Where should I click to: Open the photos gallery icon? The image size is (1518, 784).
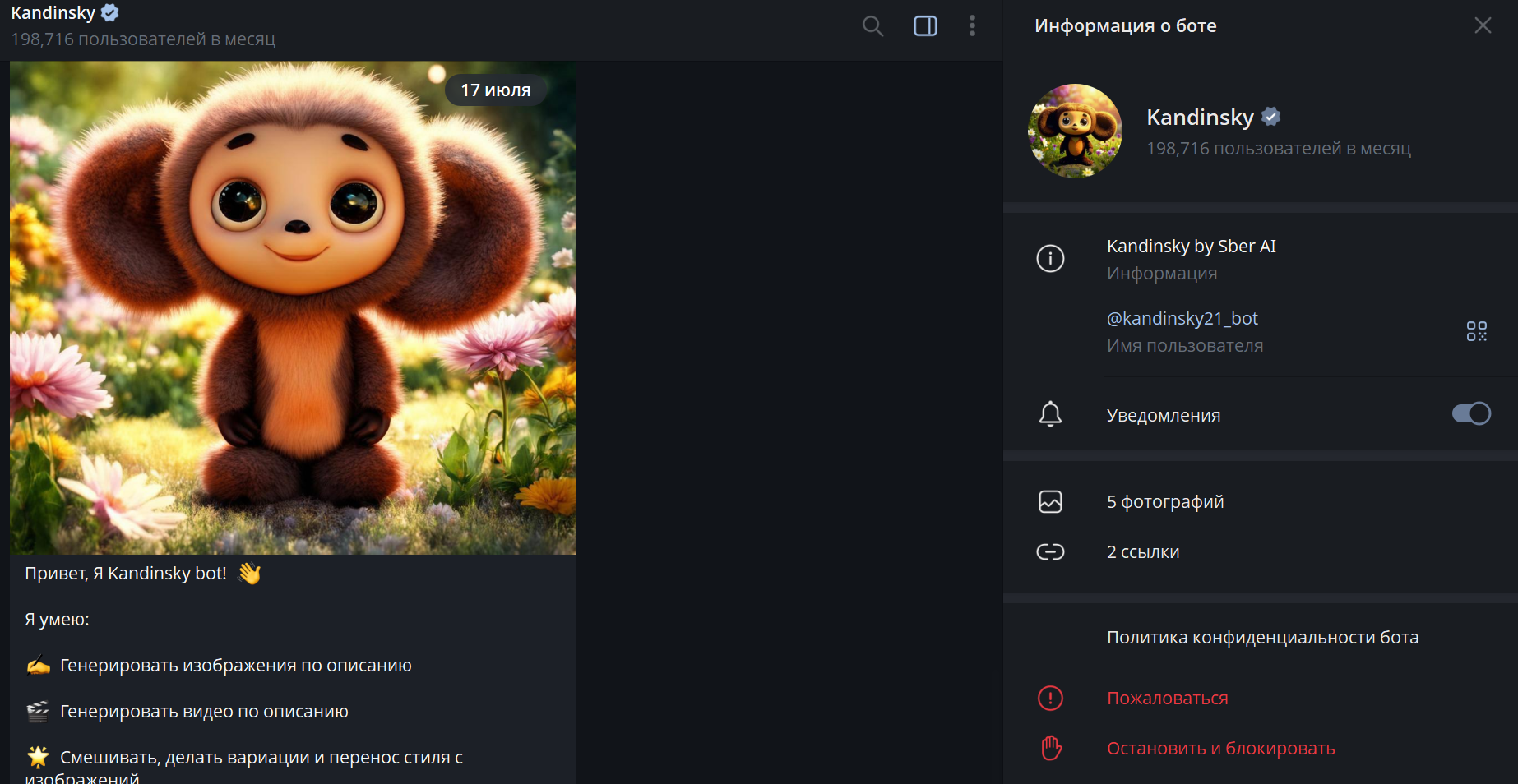pyautogui.click(x=1050, y=501)
